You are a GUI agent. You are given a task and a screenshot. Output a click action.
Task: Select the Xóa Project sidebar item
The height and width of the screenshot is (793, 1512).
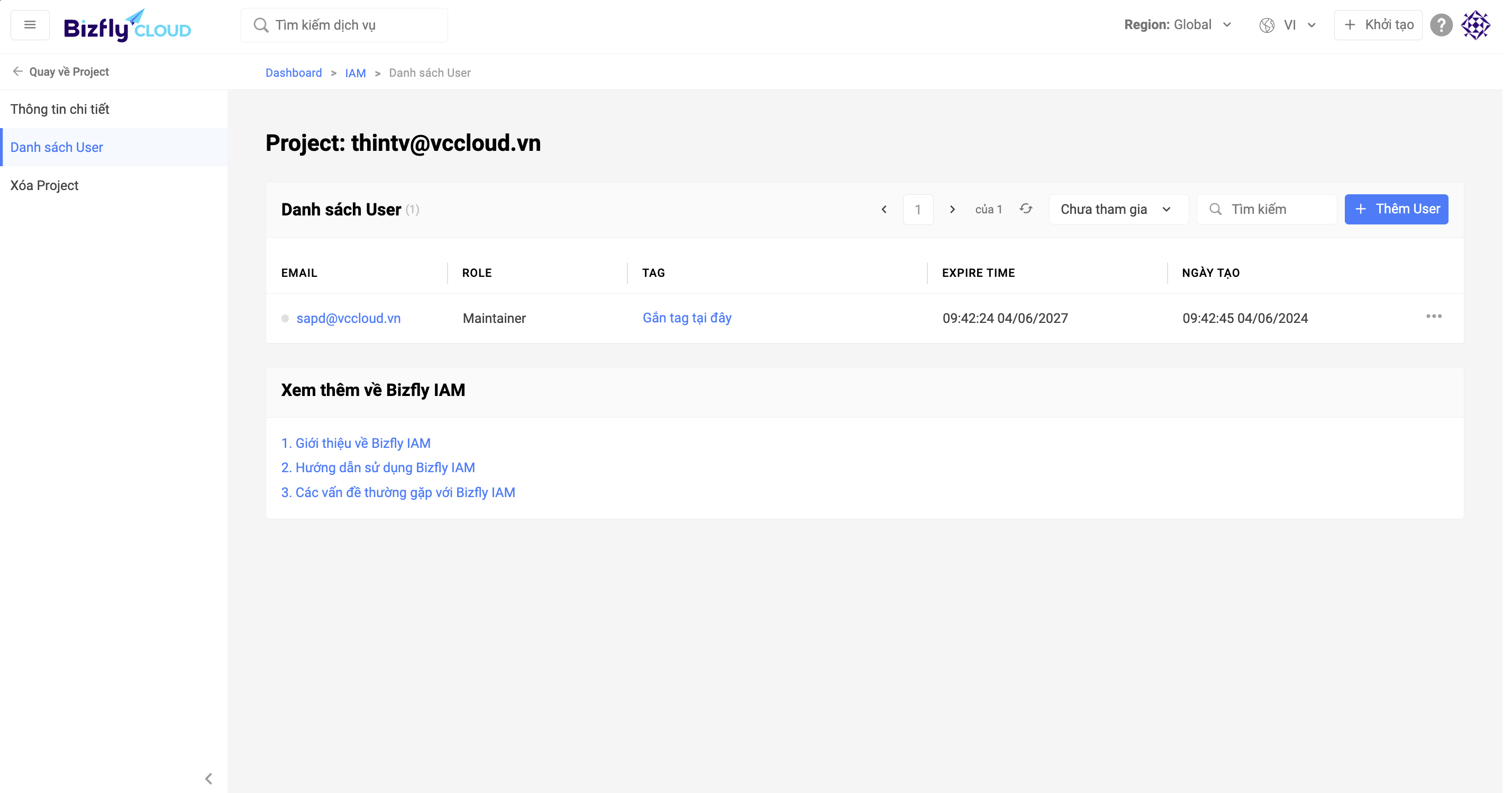(44, 186)
